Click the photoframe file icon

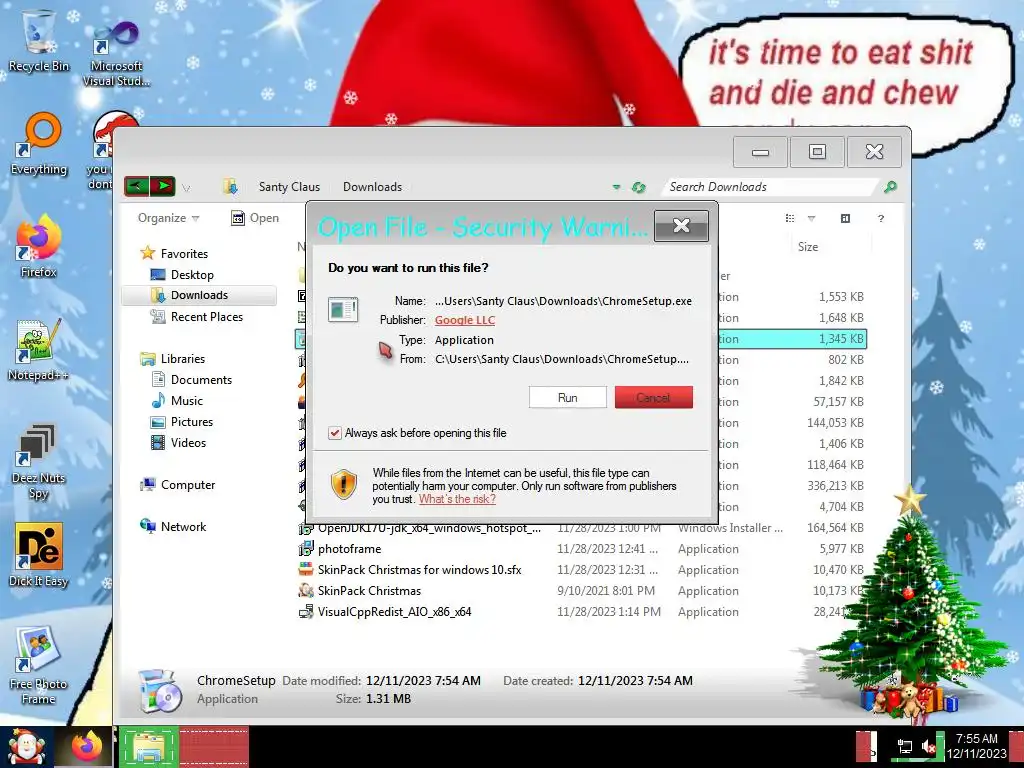click(x=305, y=549)
